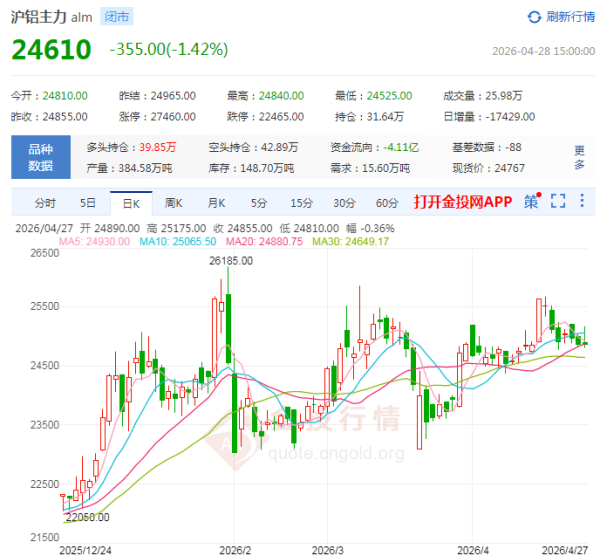600x556 pixels.
Task: Click the 沪铝主力 title
Action: [x=39, y=17]
